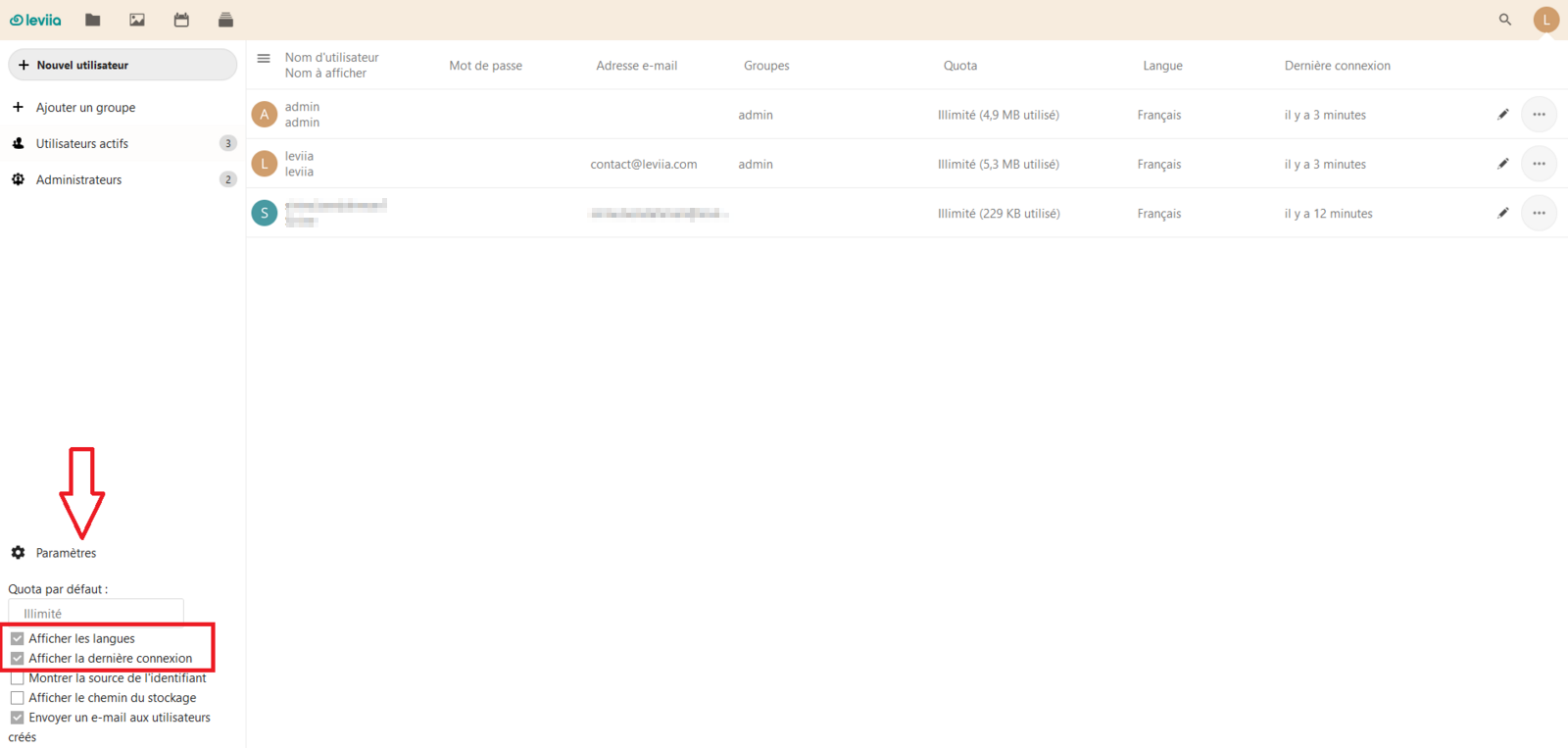Image resolution: width=1568 pixels, height=748 pixels.
Task: Toggle the hamburger navigation menu icon
Action: pos(264,59)
